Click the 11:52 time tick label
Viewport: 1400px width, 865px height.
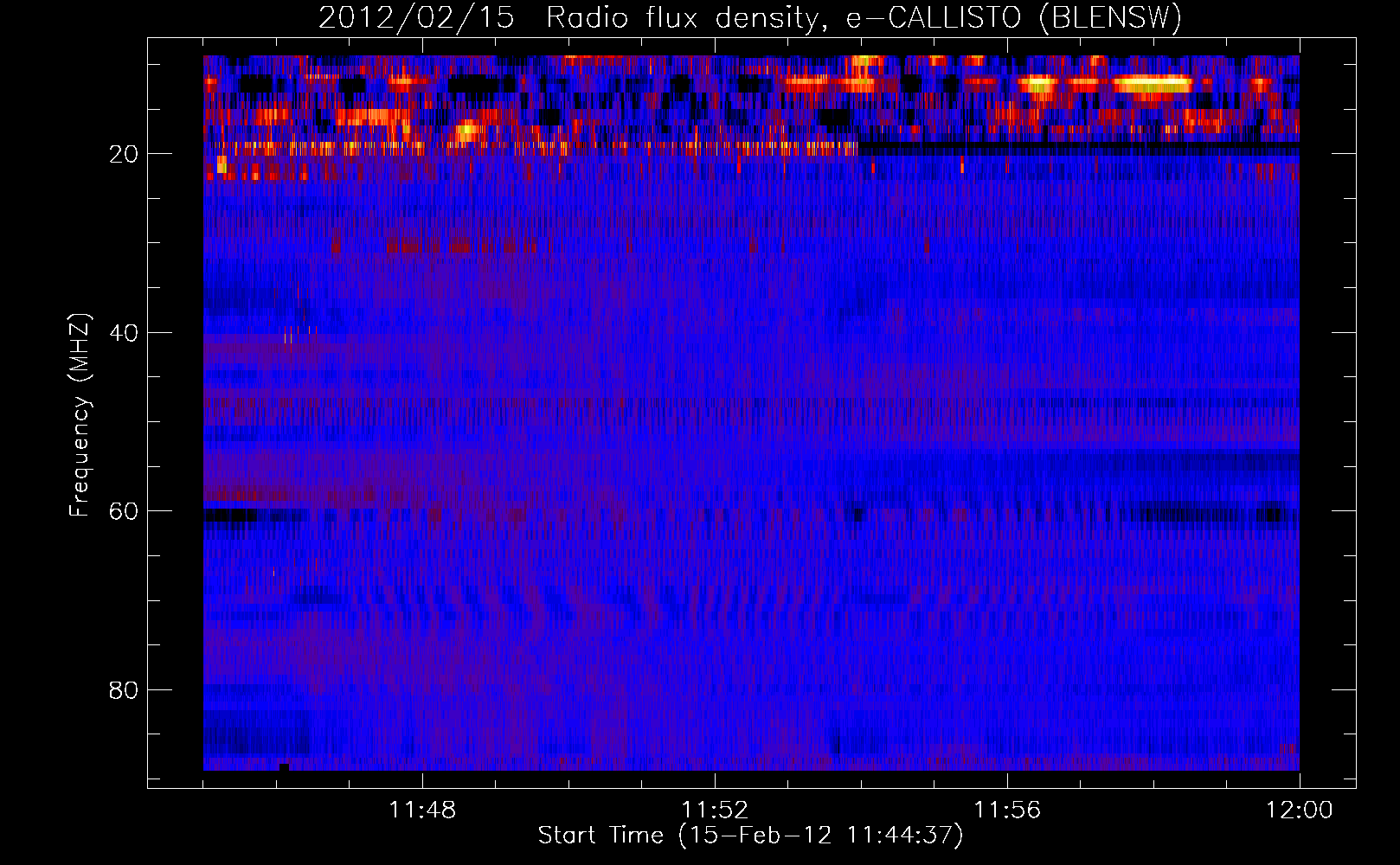pyautogui.click(x=715, y=811)
